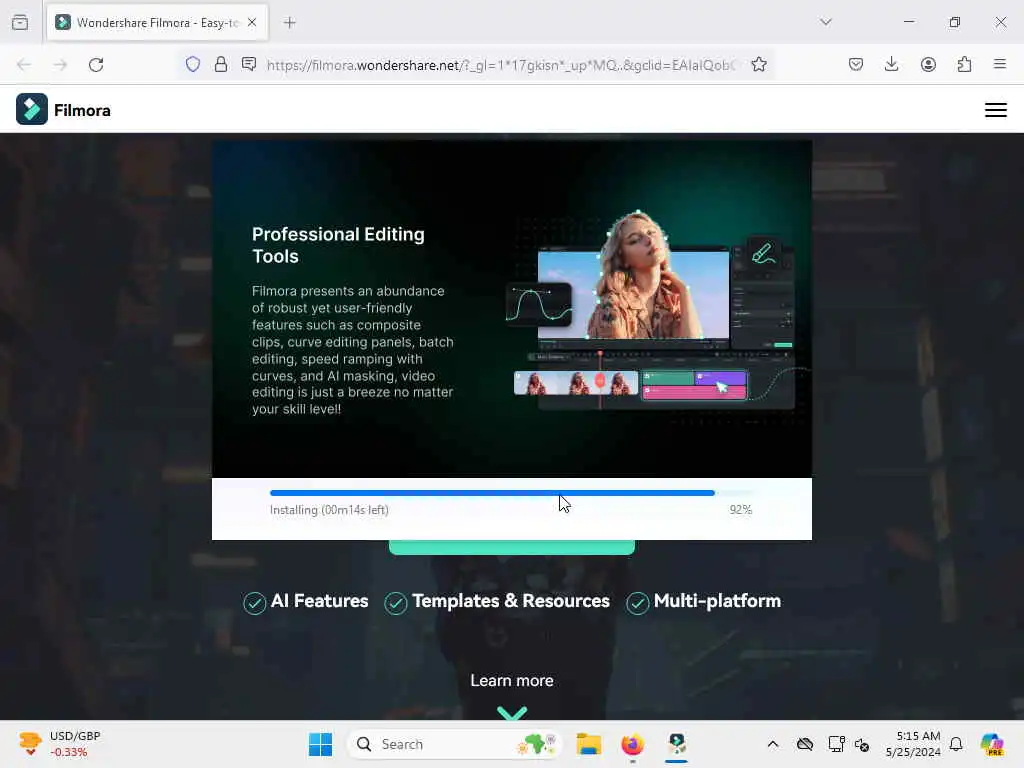Screen dimensions: 1024x768
Task: Bookmark this page with the star
Action: (x=759, y=64)
